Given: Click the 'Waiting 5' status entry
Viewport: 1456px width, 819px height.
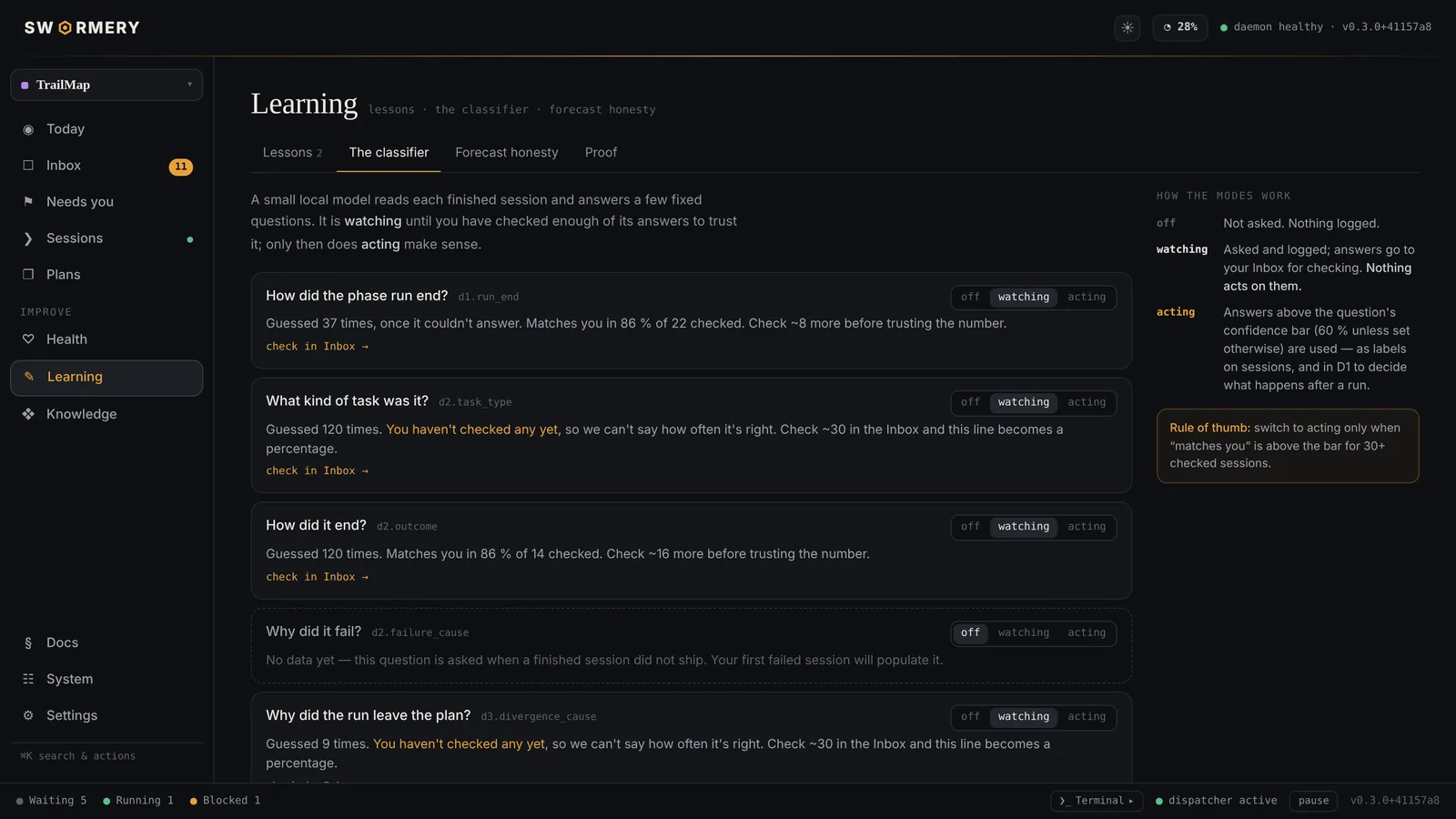Looking at the screenshot, I should [x=52, y=801].
